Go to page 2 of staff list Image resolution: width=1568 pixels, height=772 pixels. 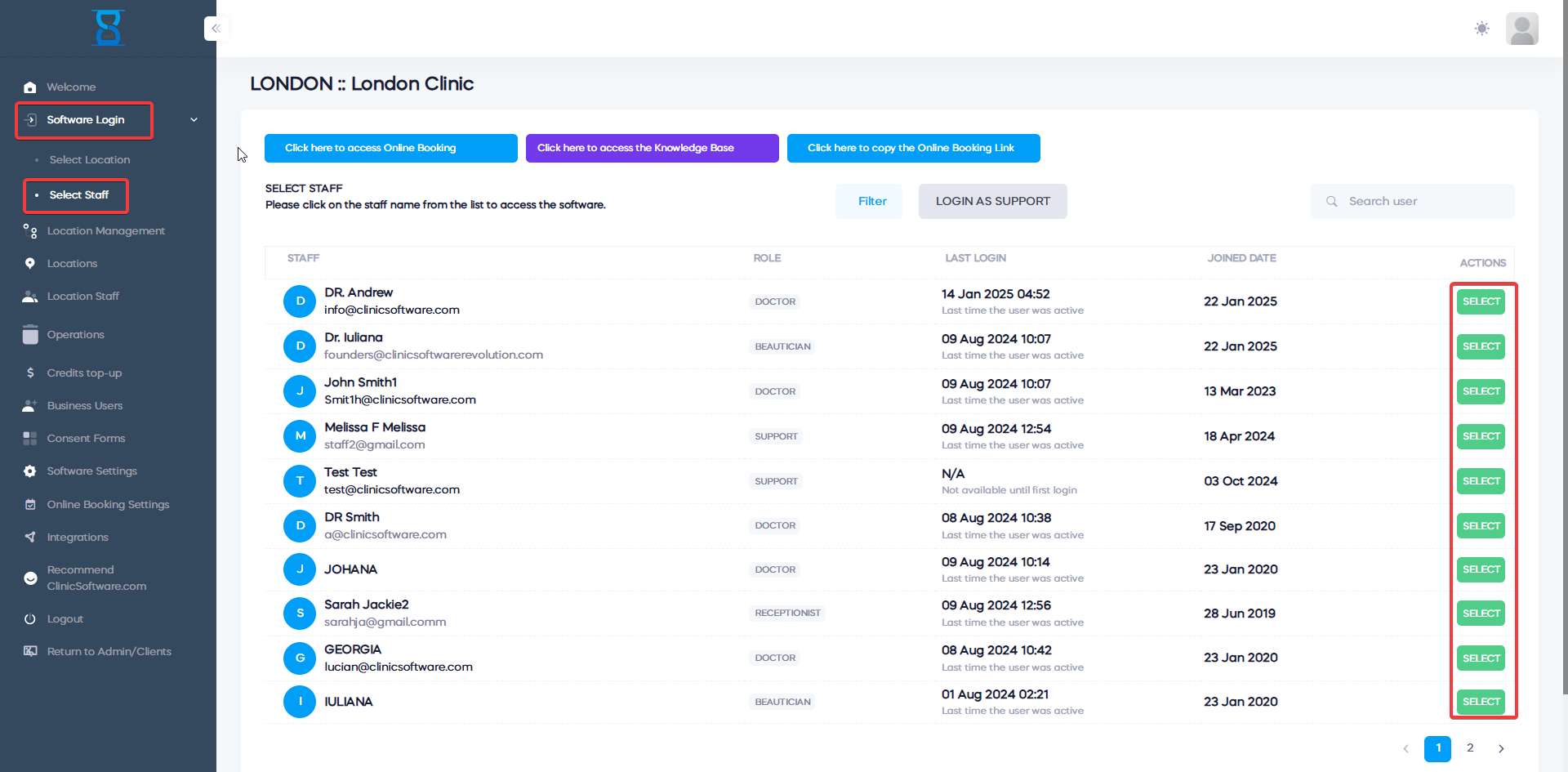[x=1470, y=748]
